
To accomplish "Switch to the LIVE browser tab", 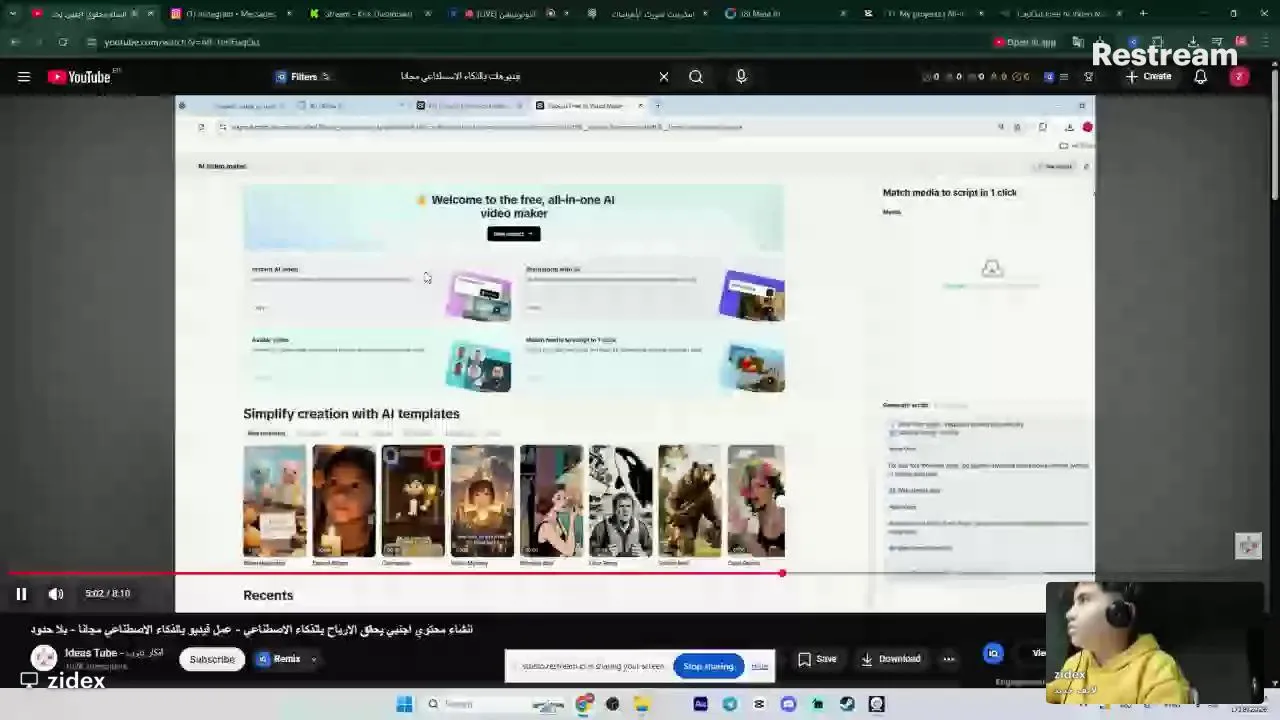I will [510, 14].
